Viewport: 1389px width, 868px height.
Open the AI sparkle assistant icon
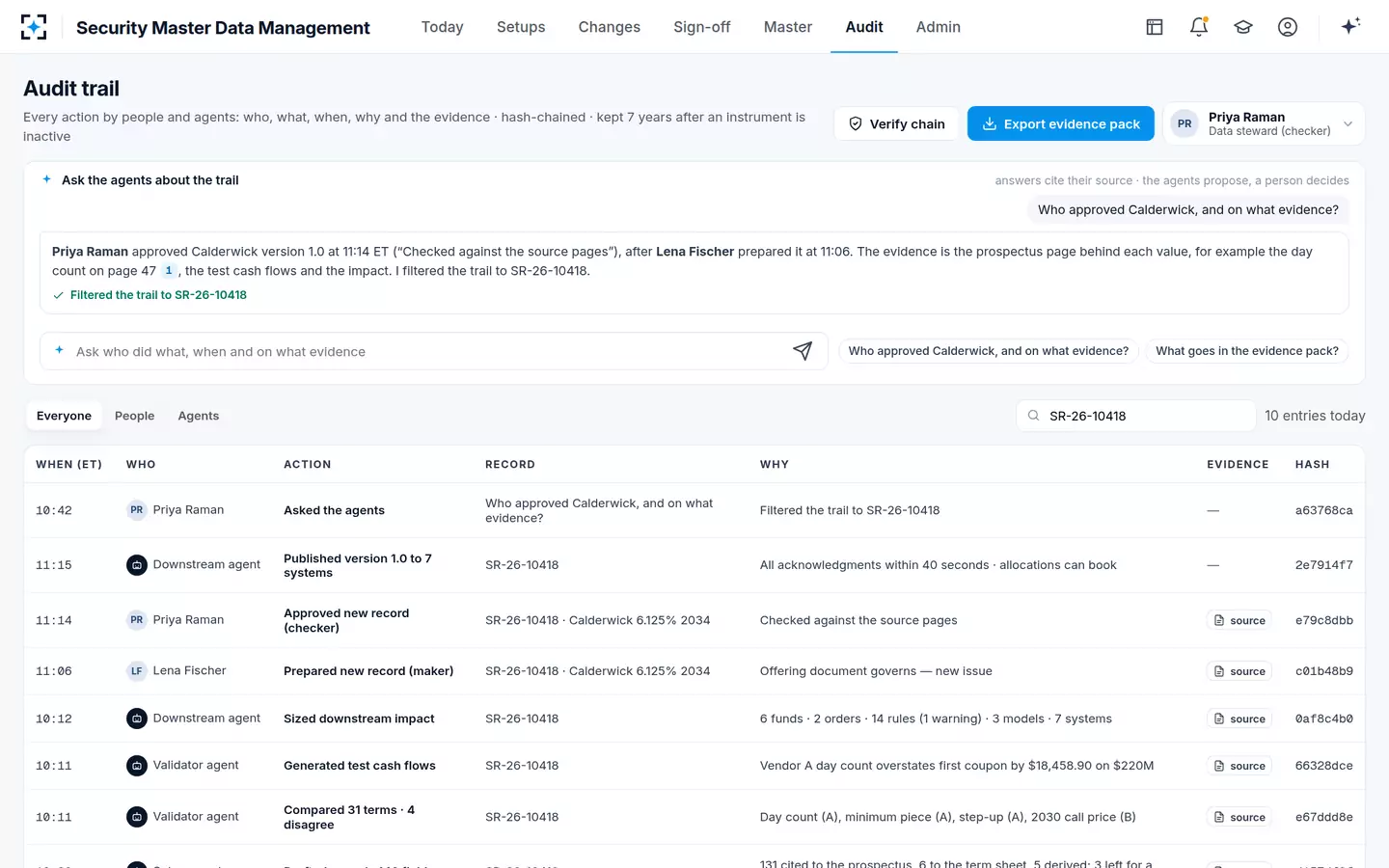coord(1350,26)
